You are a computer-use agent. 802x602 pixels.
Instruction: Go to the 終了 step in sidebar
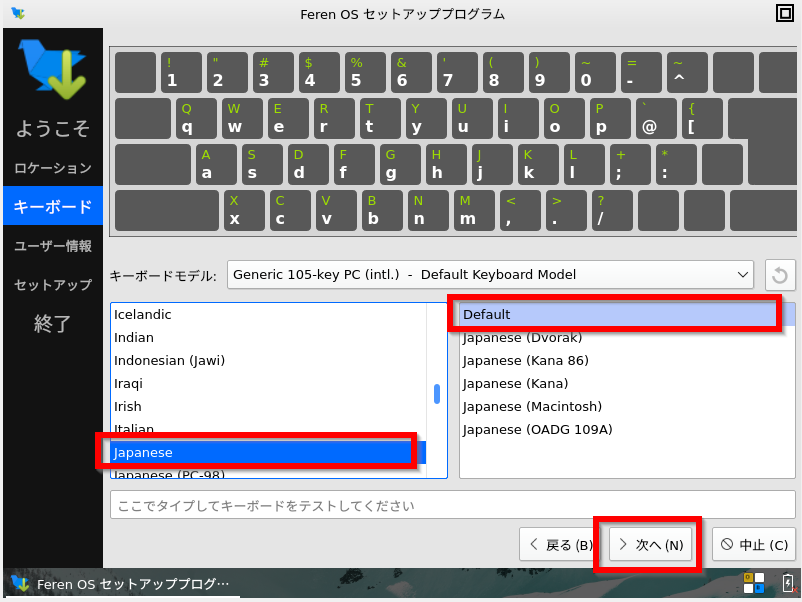53,324
